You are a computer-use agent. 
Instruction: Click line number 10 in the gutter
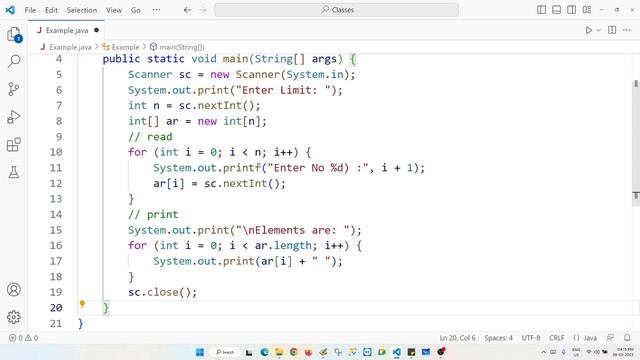click(56, 152)
